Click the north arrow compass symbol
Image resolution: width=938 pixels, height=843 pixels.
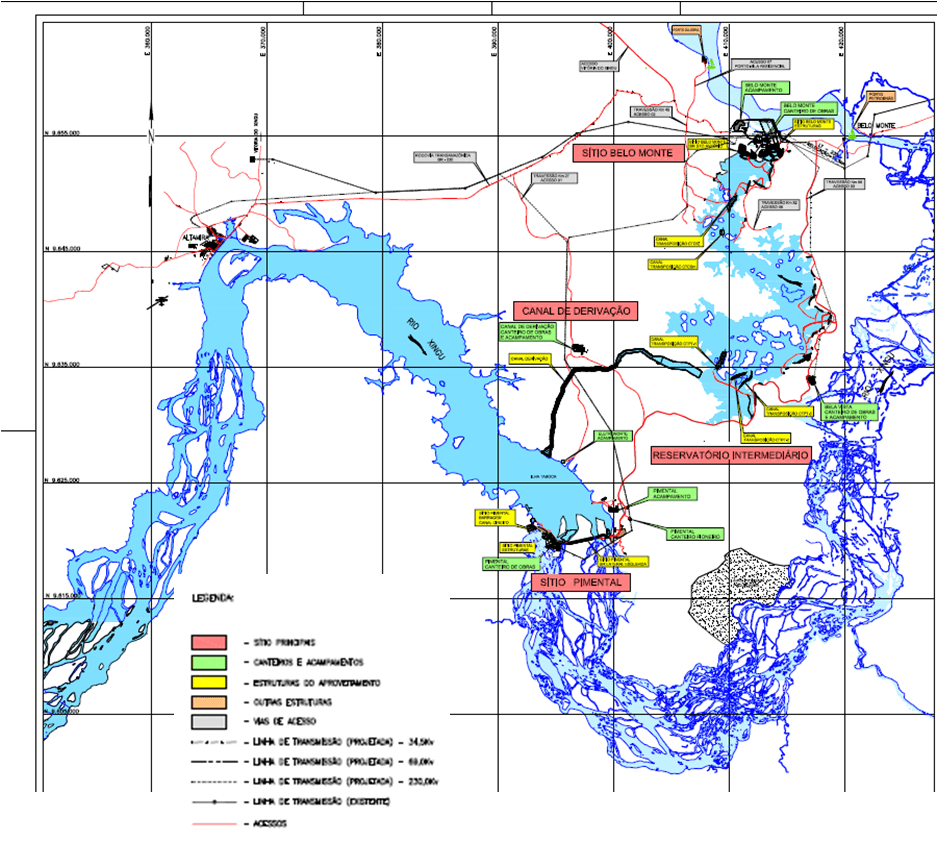click(151, 152)
